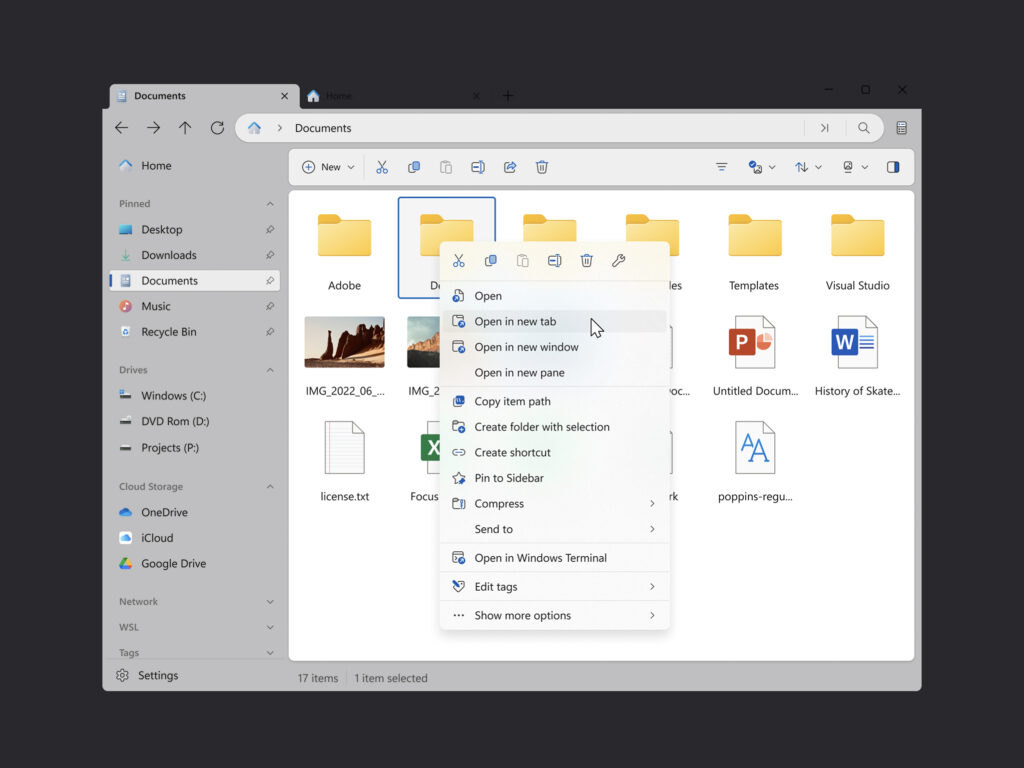The image size is (1024, 768).
Task: Open the New item dropdown
Action: click(x=329, y=168)
